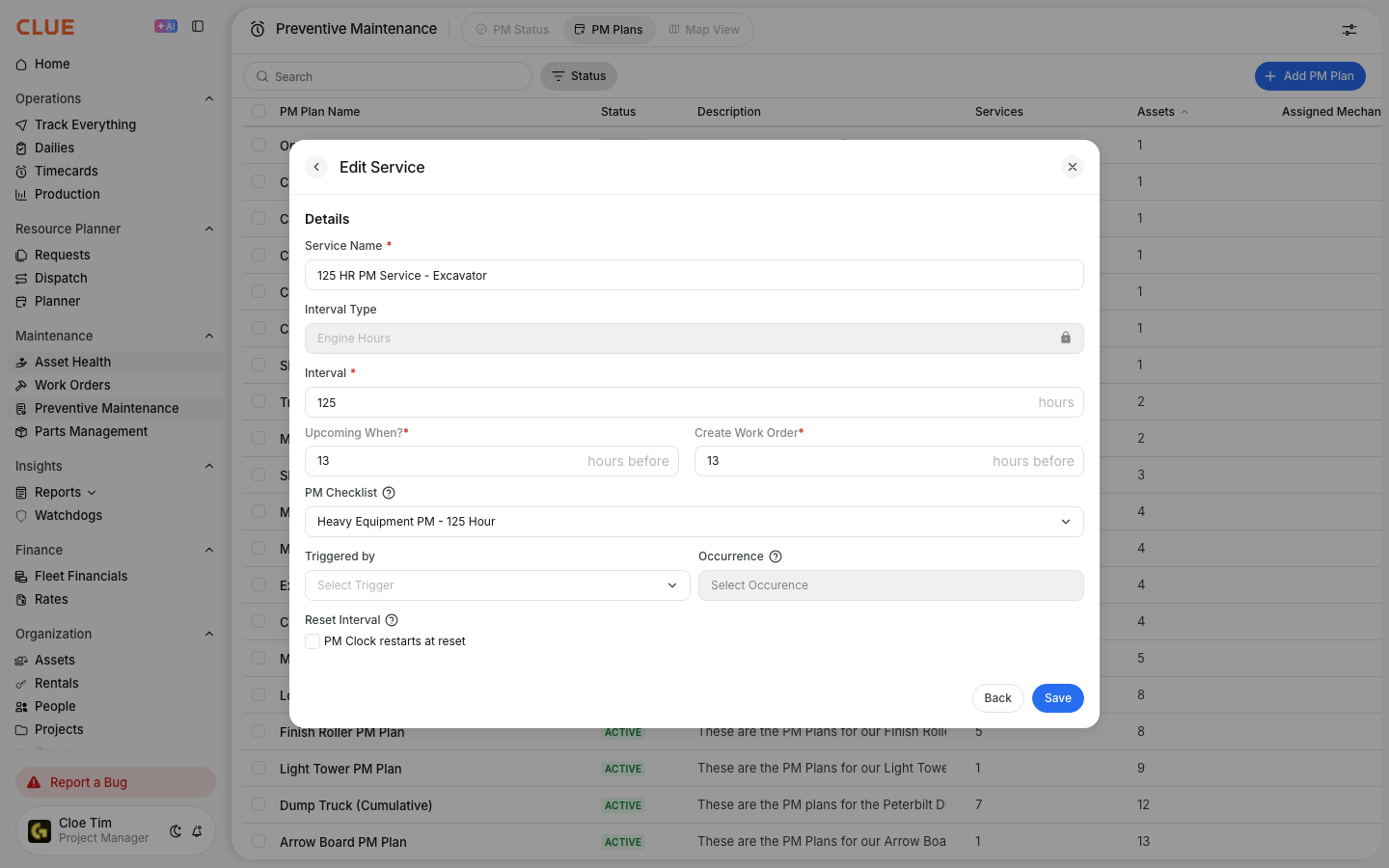Viewport: 1389px width, 868px height.
Task: Save the edited service
Action: point(1058,698)
